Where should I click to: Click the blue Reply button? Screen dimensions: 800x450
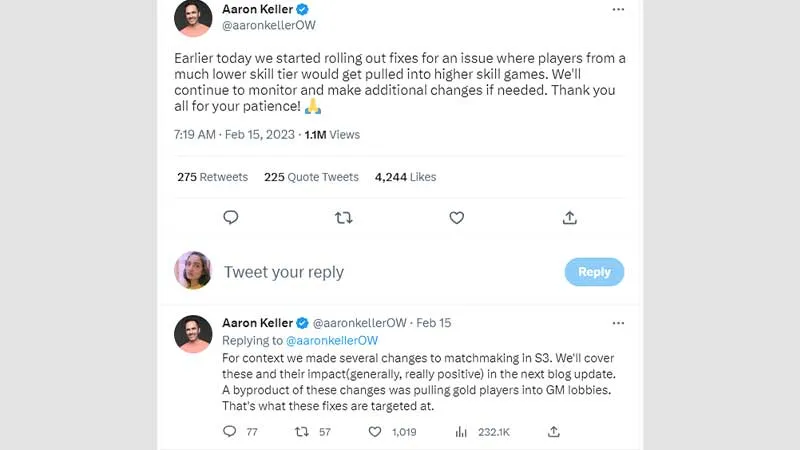click(x=594, y=272)
